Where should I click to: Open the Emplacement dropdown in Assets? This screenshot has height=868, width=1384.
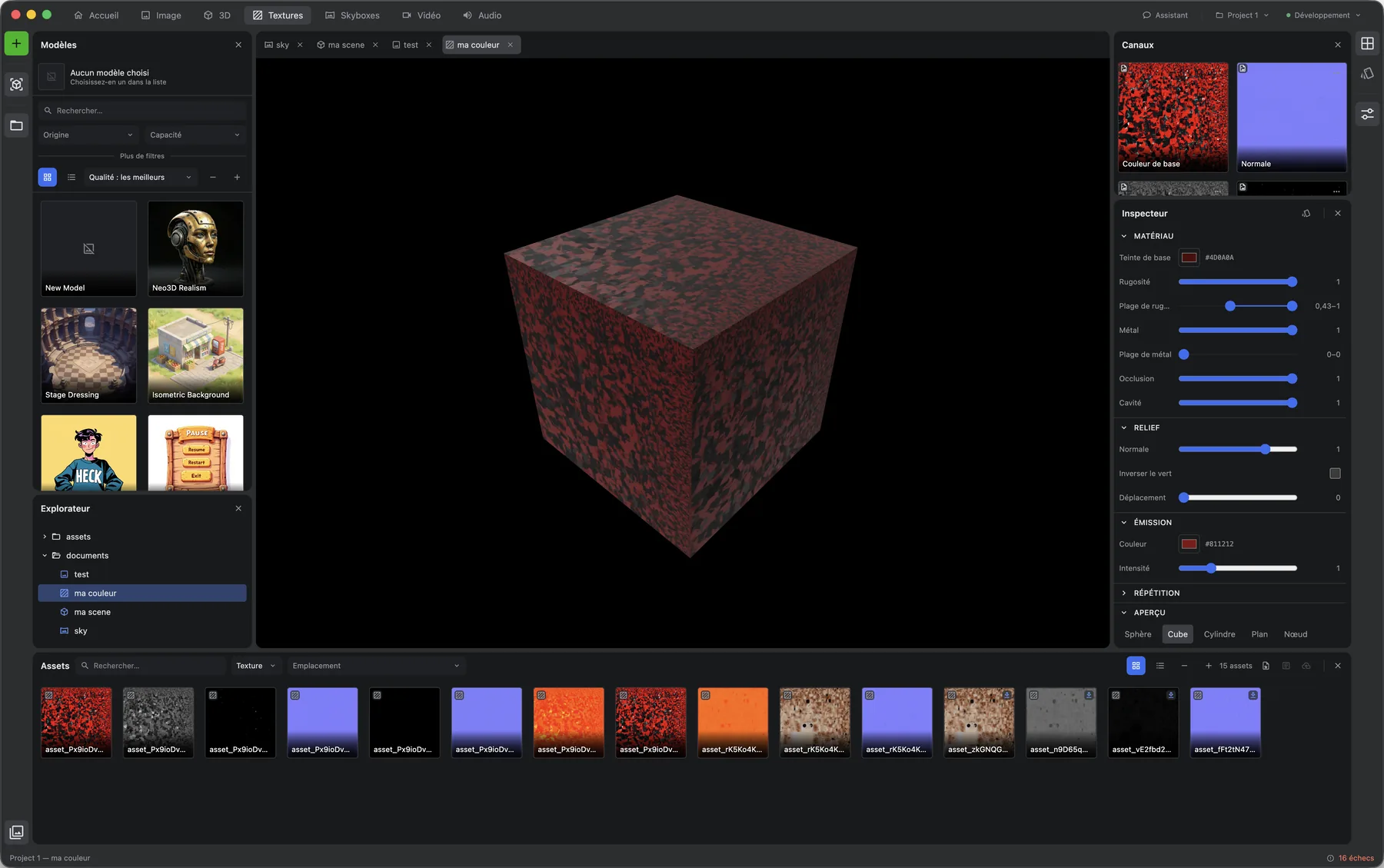click(x=376, y=666)
